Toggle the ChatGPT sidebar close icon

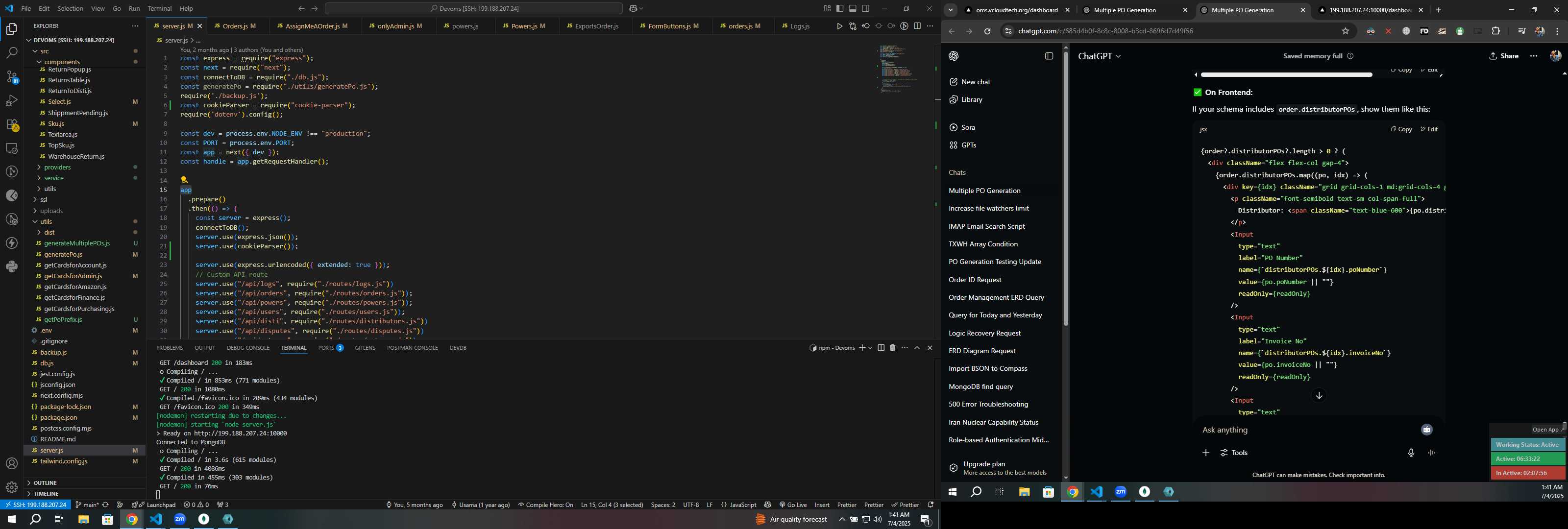[x=1049, y=56]
